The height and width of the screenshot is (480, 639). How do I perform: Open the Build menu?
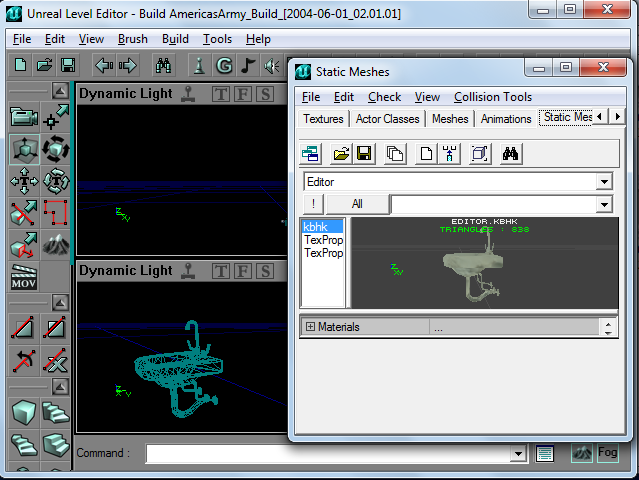click(175, 39)
